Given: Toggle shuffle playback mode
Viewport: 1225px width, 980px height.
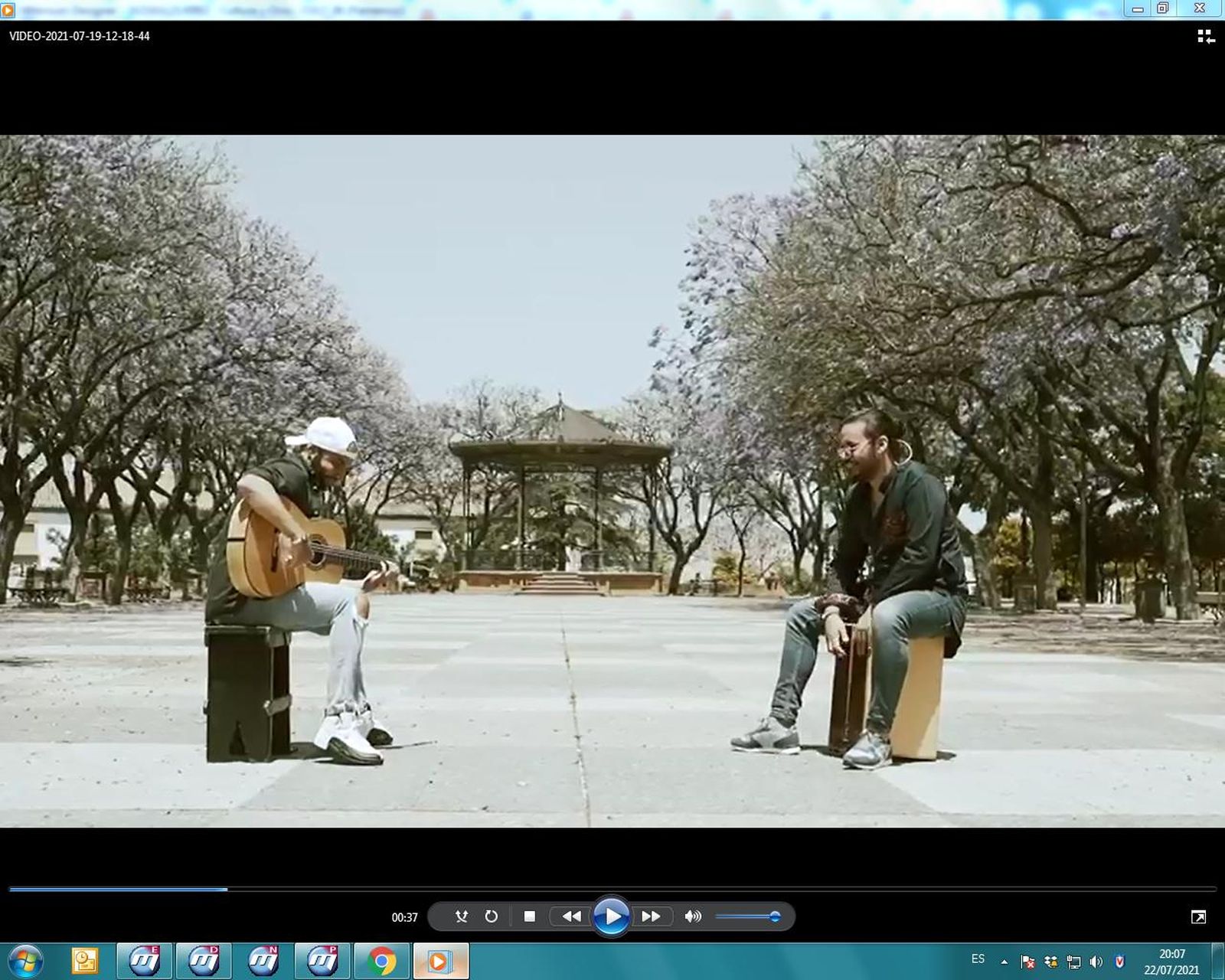Looking at the screenshot, I should [461, 916].
